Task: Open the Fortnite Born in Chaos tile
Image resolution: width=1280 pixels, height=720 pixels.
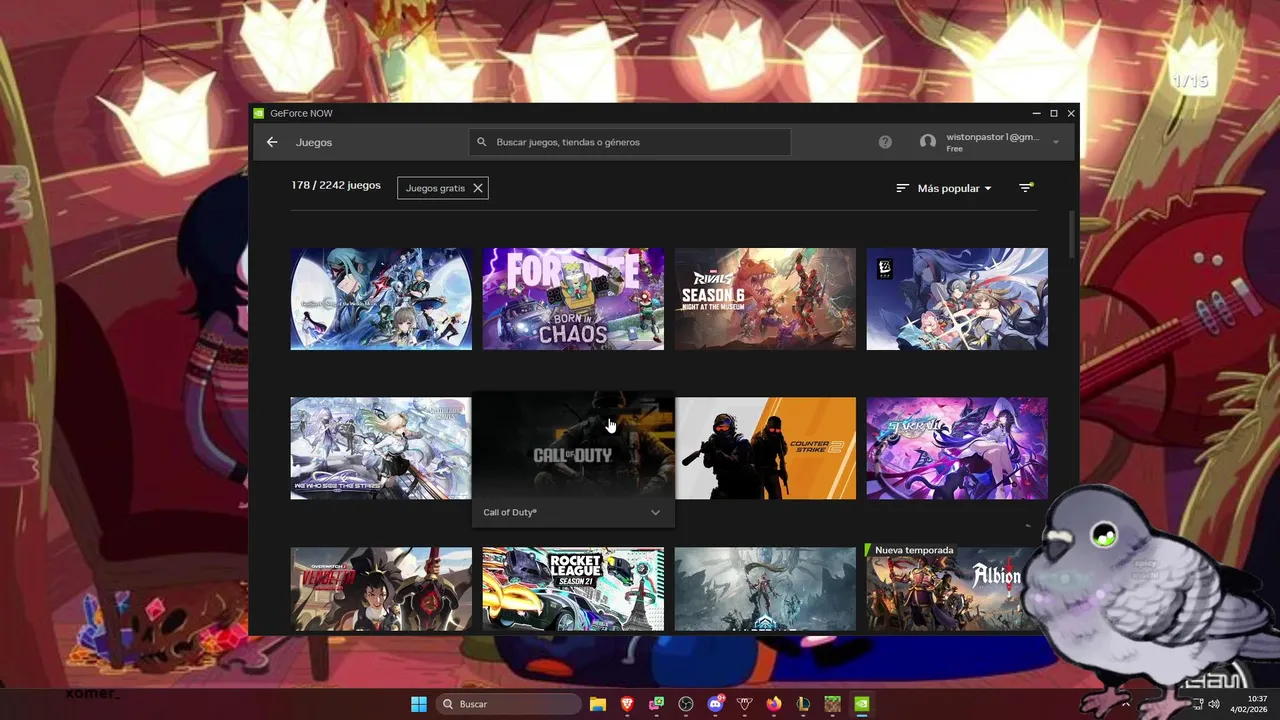Action: pyautogui.click(x=573, y=299)
